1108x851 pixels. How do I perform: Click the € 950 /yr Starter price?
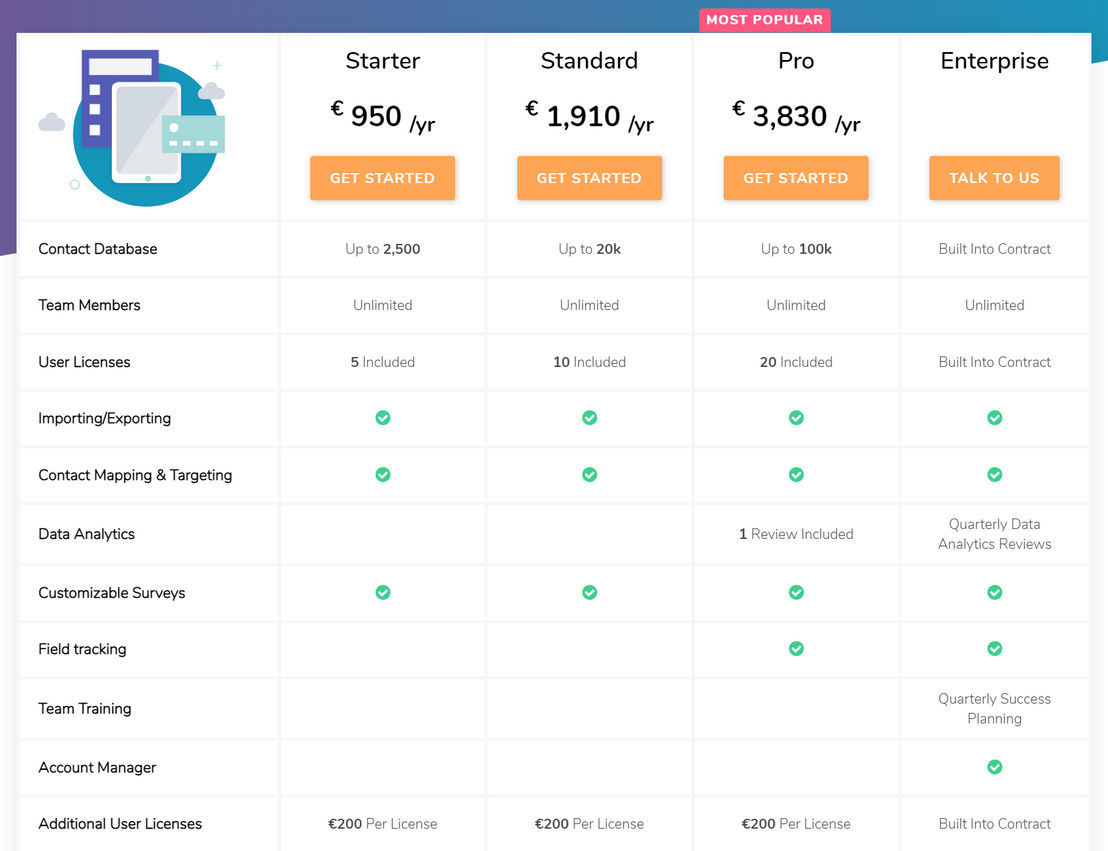pyautogui.click(x=383, y=117)
